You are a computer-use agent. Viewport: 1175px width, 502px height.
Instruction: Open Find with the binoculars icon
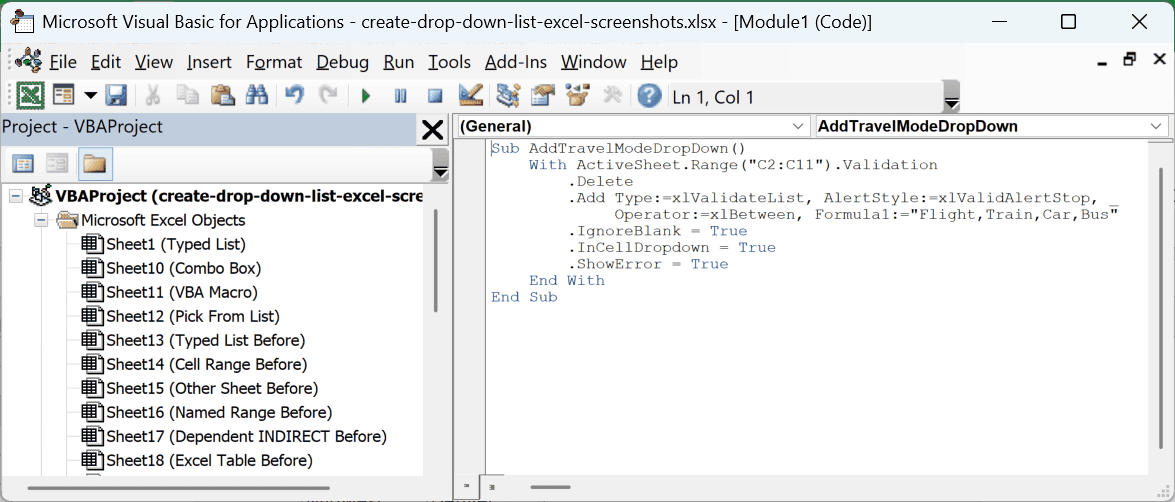(x=257, y=96)
